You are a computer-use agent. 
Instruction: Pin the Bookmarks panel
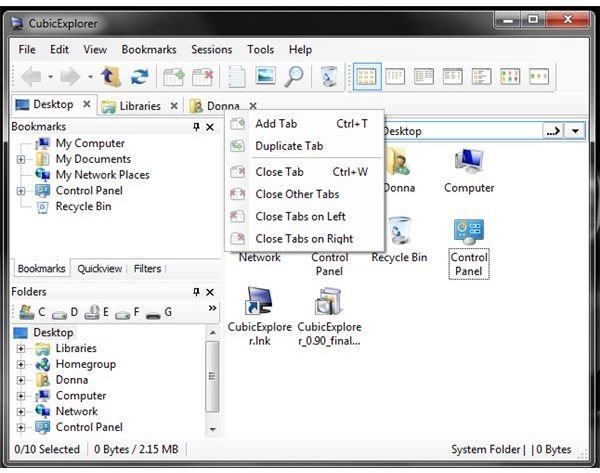tap(196, 127)
